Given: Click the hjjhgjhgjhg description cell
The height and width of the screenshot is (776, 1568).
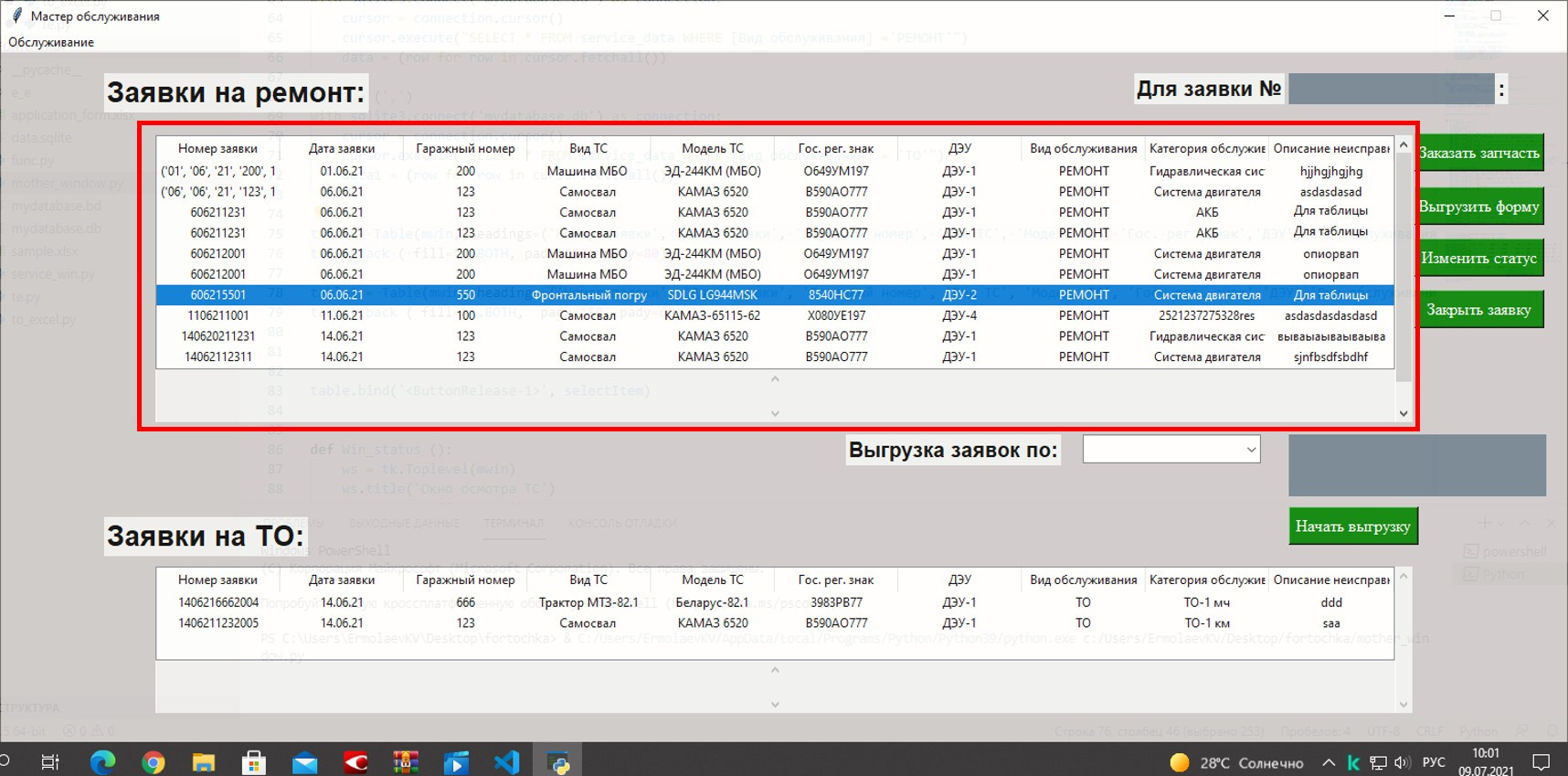Looking at the screenshot, I should [1331, 171].
